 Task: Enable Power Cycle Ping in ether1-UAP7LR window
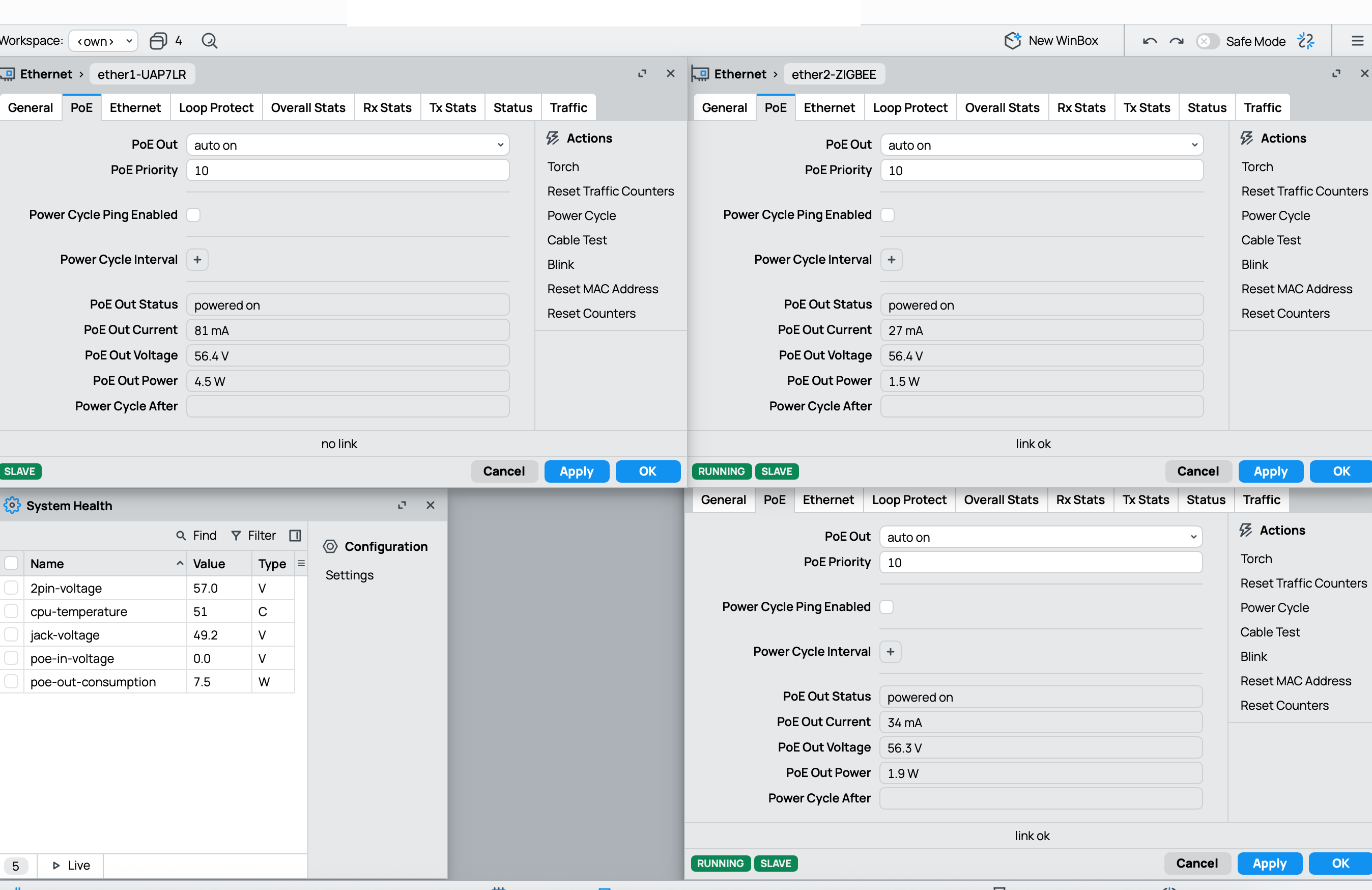tap(194, 214)
